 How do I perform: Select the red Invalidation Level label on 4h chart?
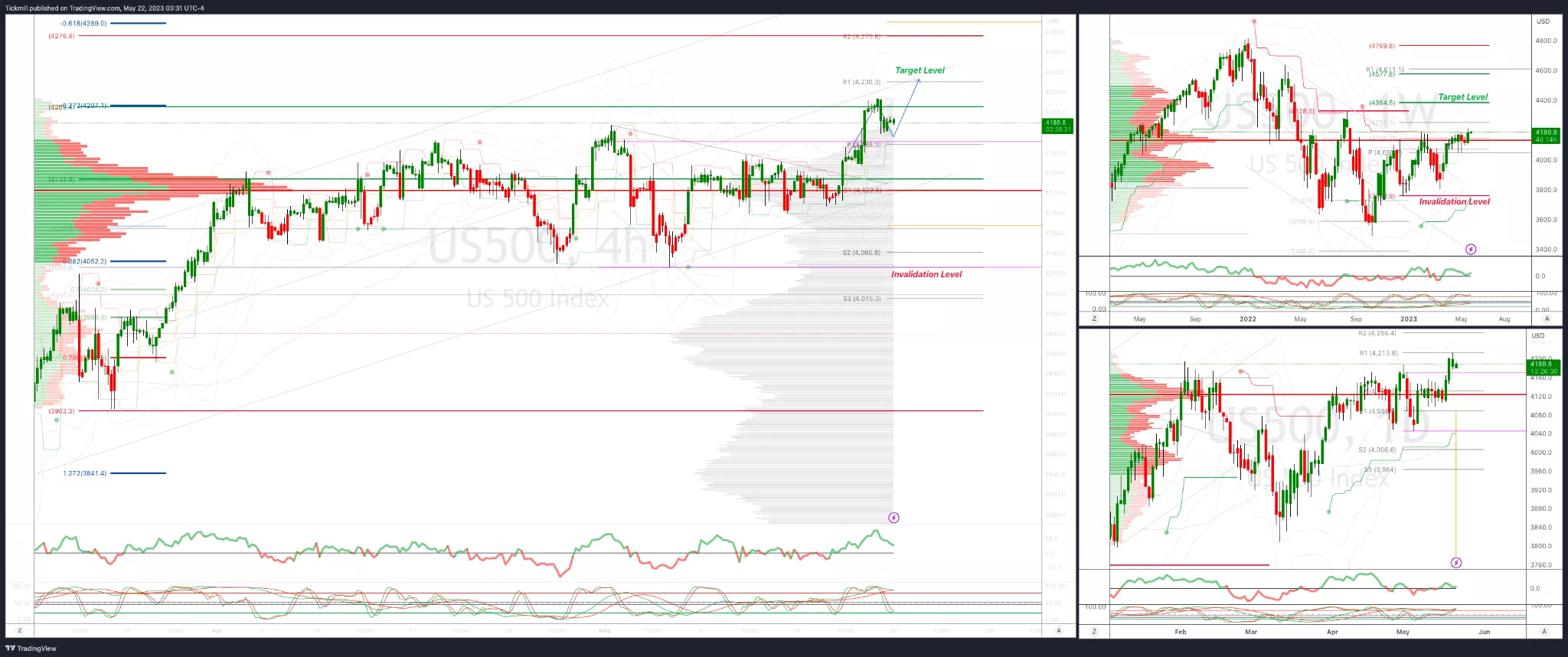[x=926, y=274]
